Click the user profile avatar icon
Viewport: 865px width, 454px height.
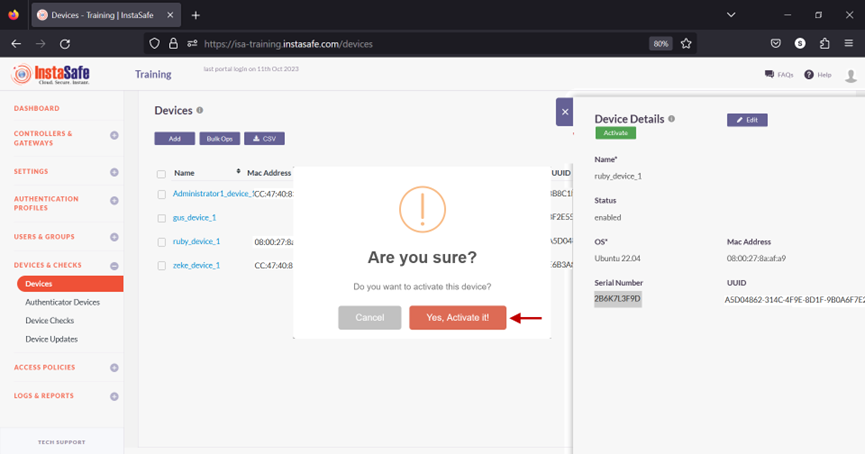[x=851, y=75]
